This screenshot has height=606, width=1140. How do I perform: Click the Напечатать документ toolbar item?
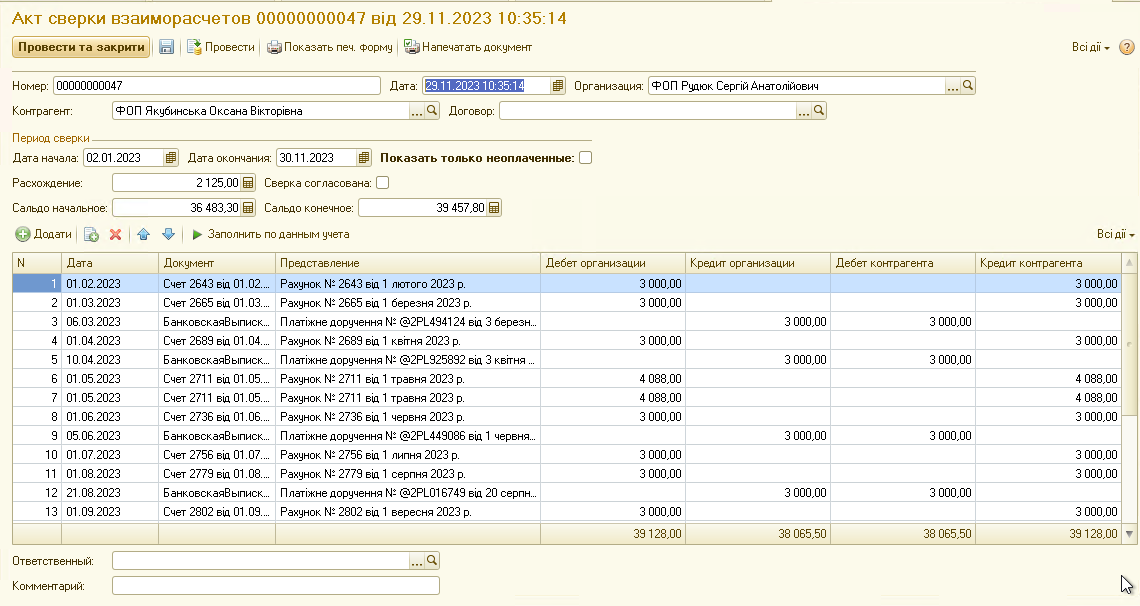tap(467, 47)
